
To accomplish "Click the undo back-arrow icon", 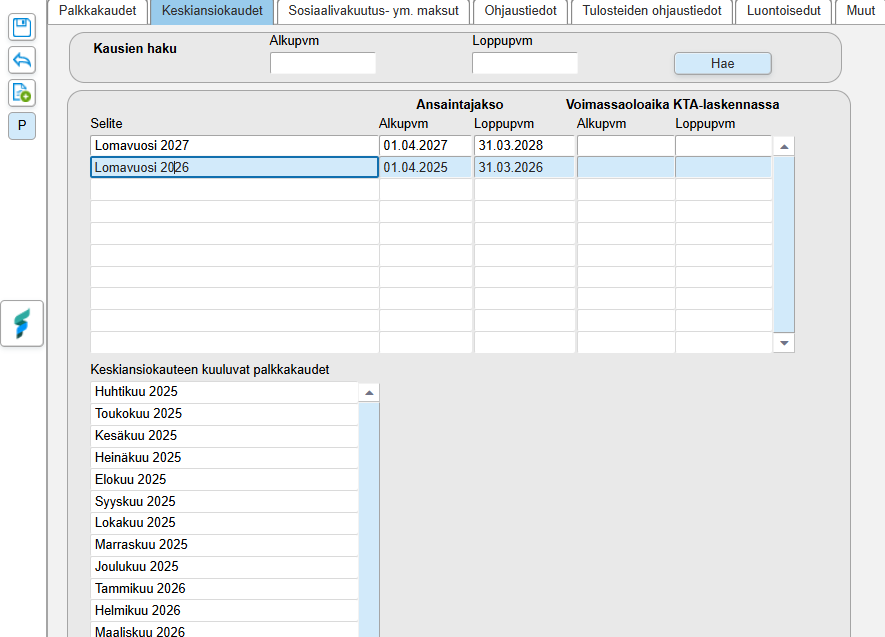I will (22, 60).
